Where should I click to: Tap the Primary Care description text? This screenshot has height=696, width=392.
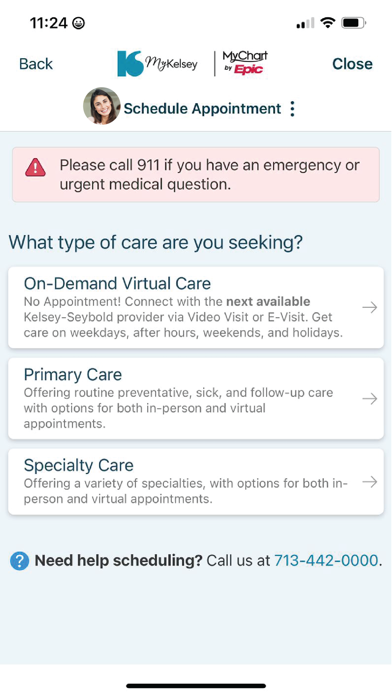coord(178,408)
